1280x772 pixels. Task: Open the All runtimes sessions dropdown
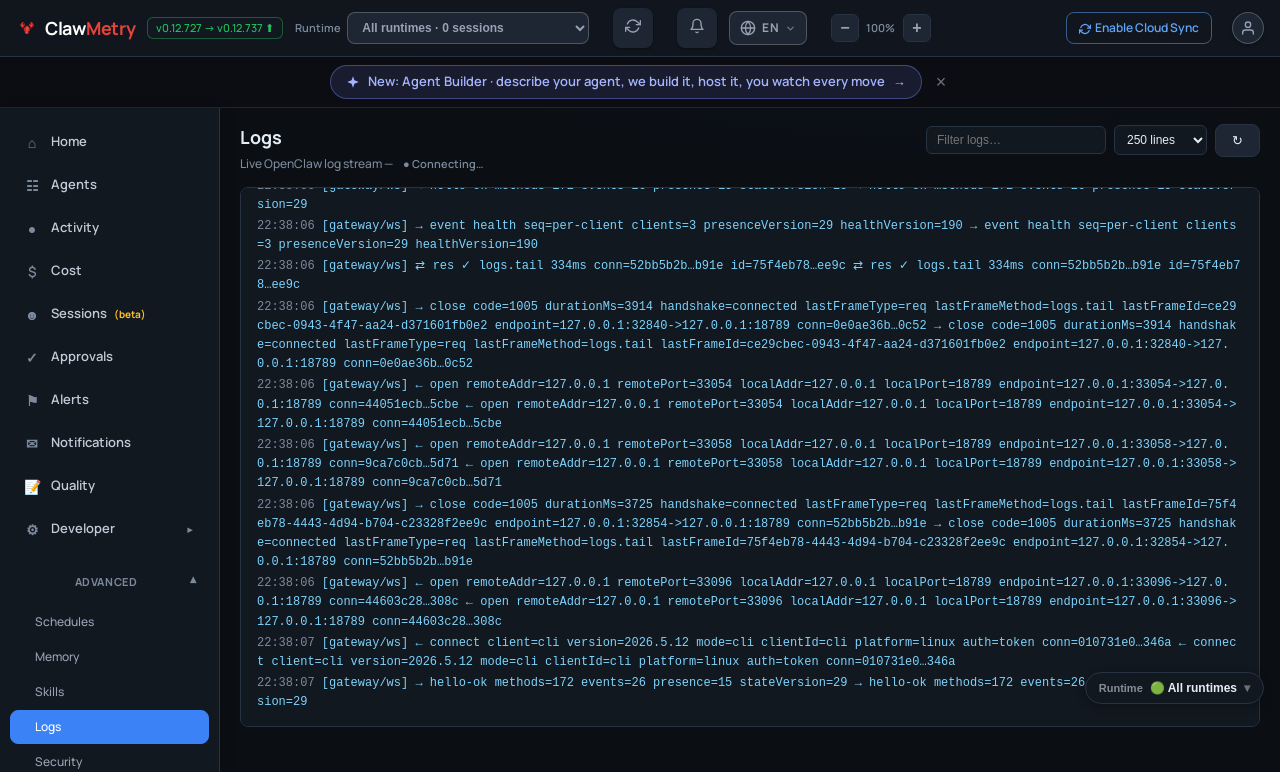pyautogui.click(x=468, y=28)
